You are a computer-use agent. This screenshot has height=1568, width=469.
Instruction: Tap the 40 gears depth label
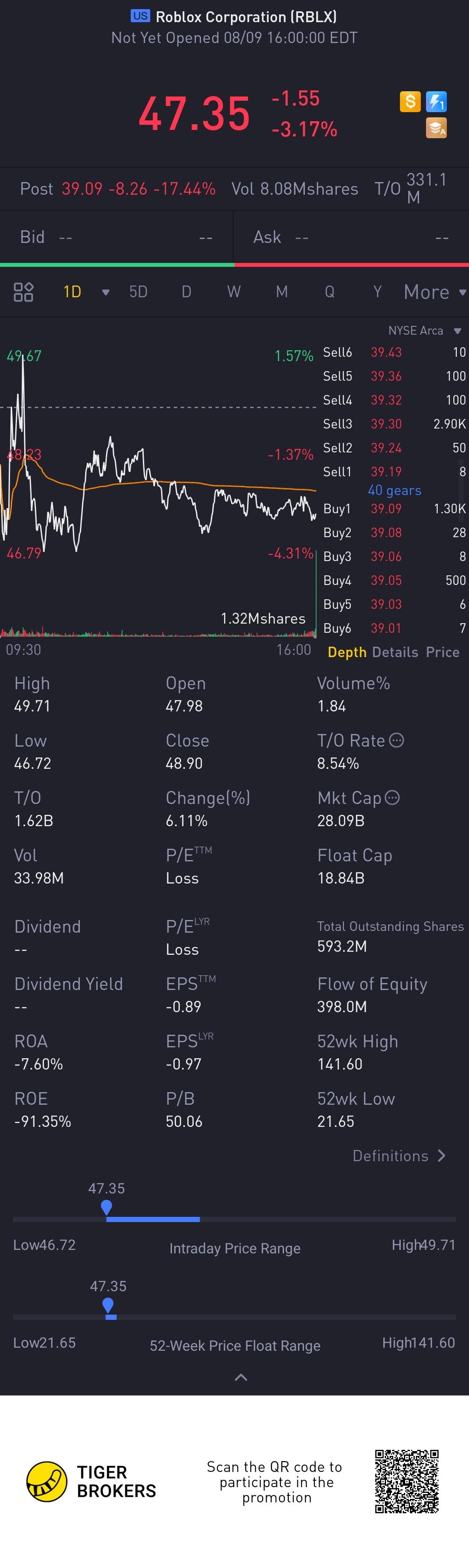[x=395, y=491]
